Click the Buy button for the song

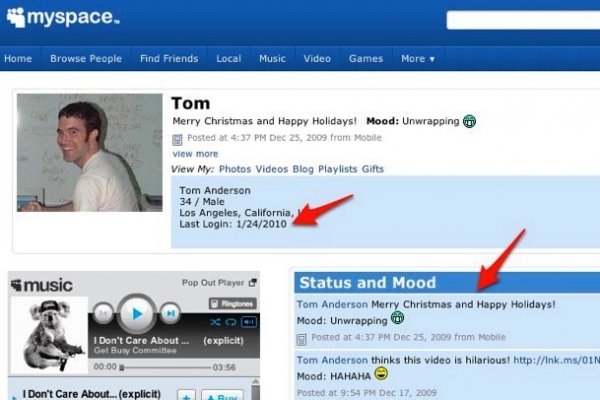tap(222, 395)
